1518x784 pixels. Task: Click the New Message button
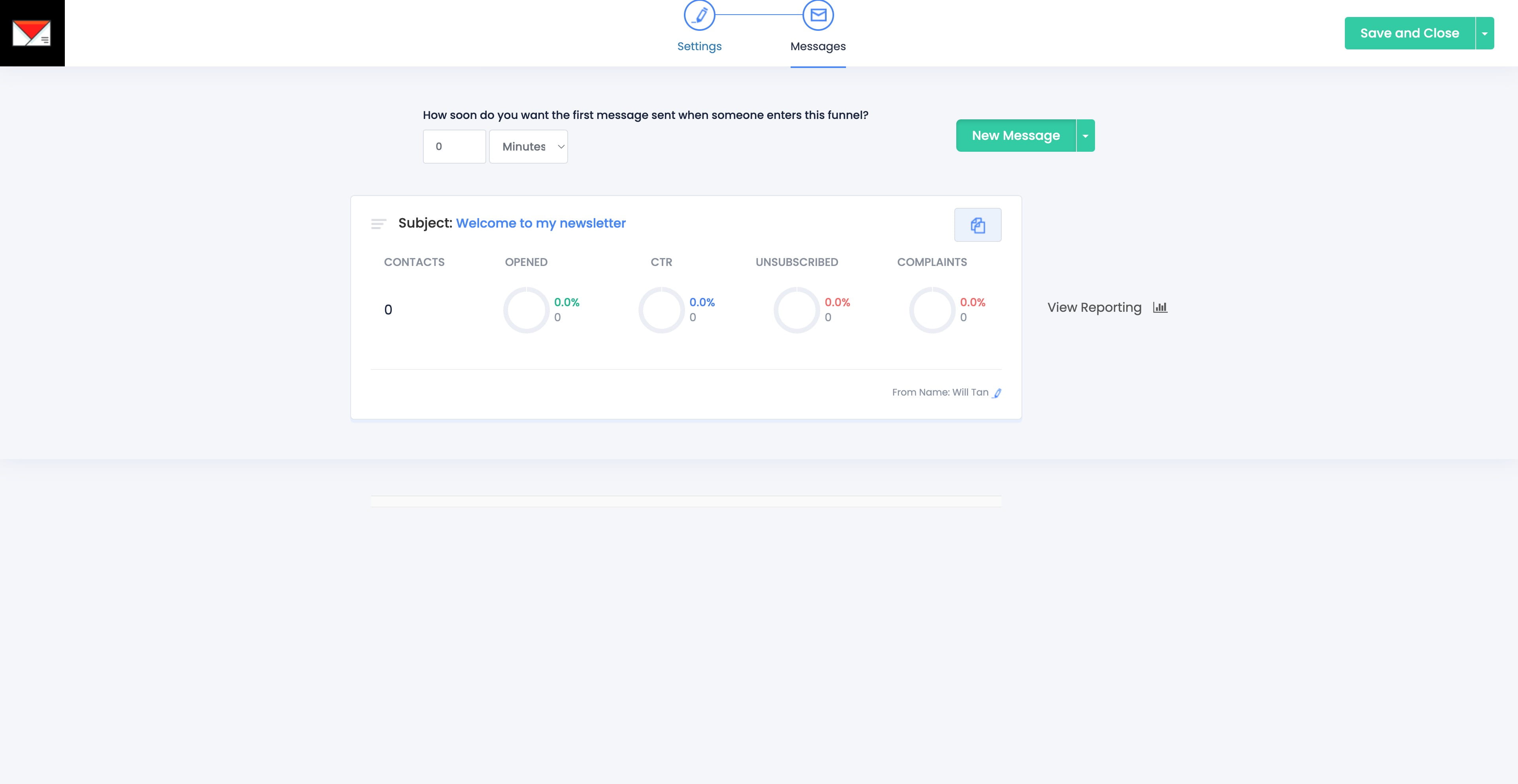pos(1015,136)
